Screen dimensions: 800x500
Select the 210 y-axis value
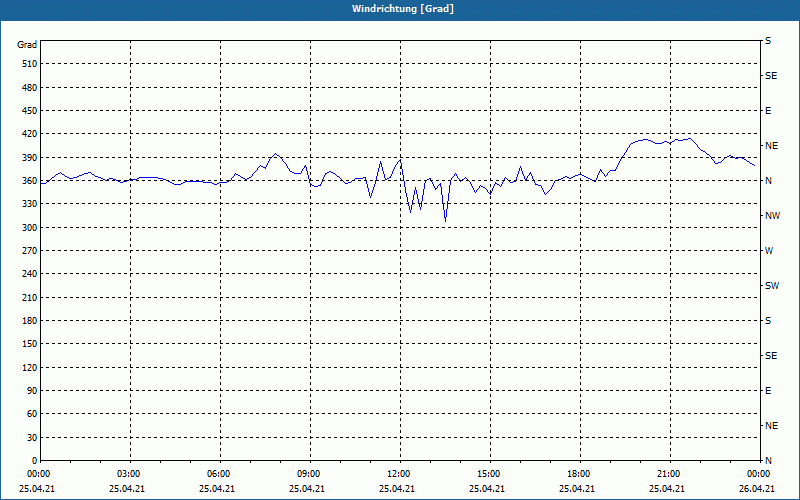click(x=30, y=297)
